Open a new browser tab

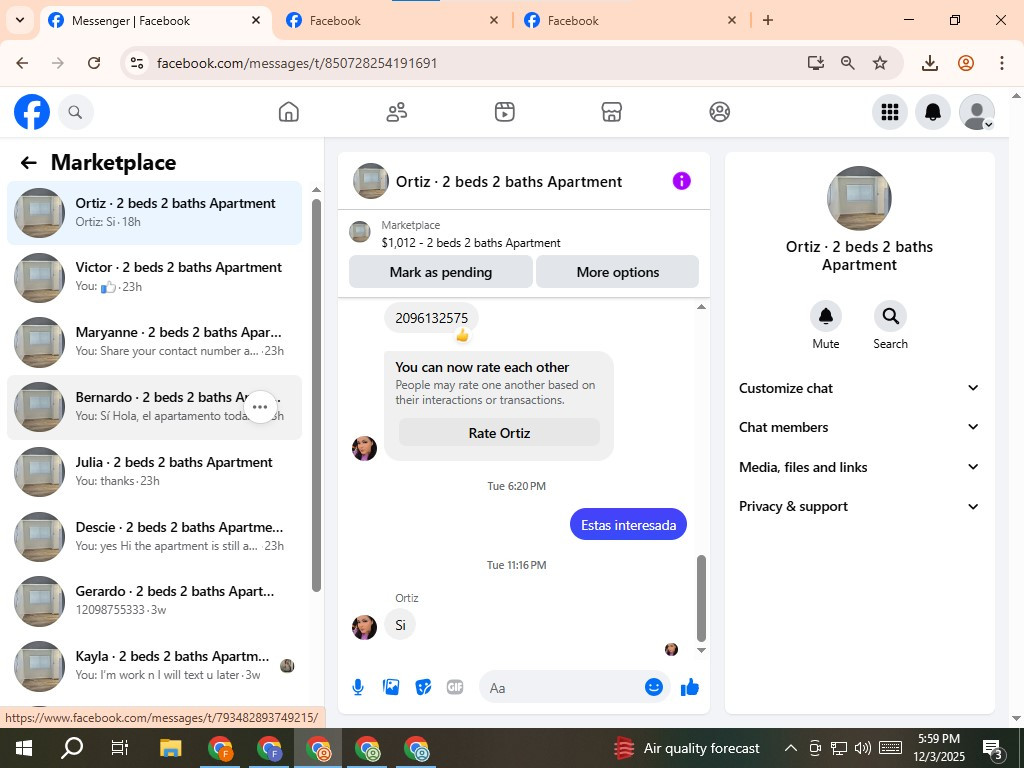pos(768,20)
